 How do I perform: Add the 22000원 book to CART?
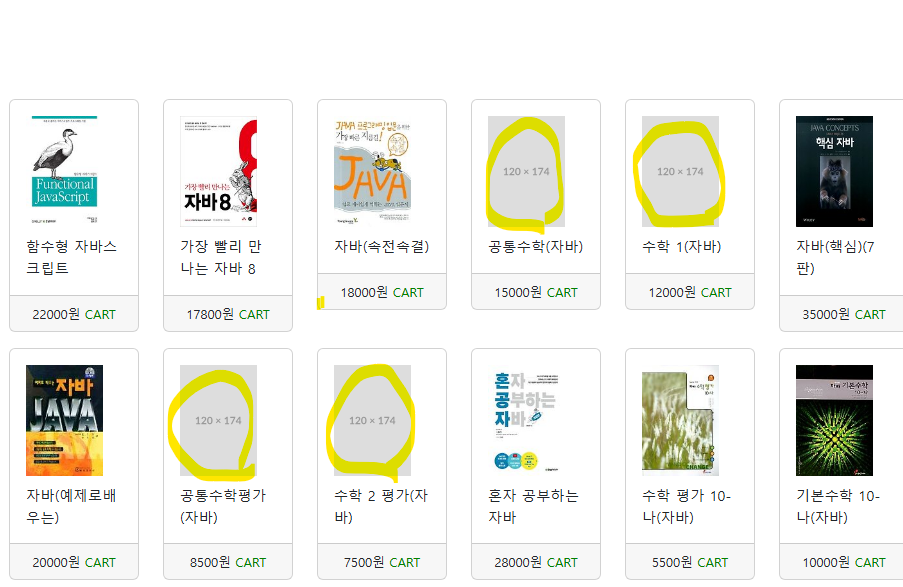[100, 315]
